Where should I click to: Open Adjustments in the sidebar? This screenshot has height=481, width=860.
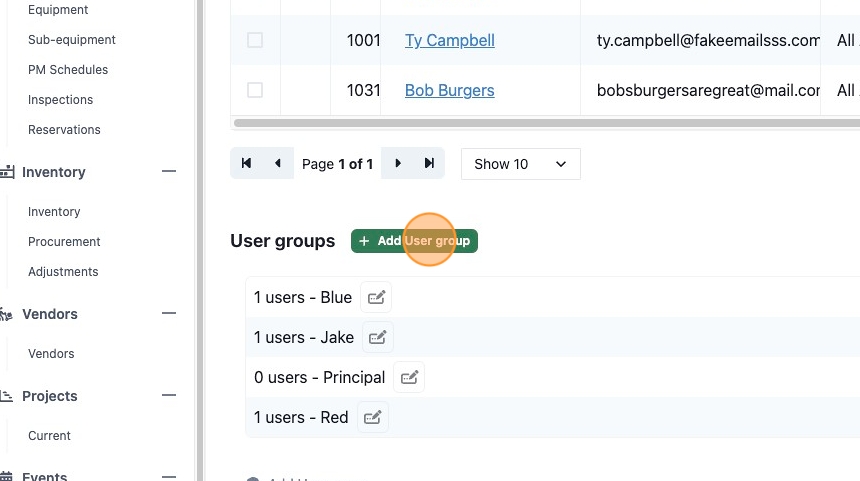click(63, 272)
